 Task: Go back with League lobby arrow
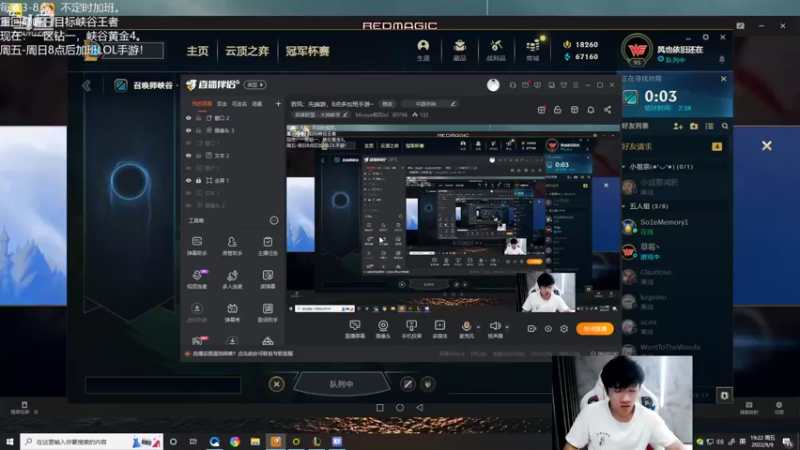(x=86, y=85)
